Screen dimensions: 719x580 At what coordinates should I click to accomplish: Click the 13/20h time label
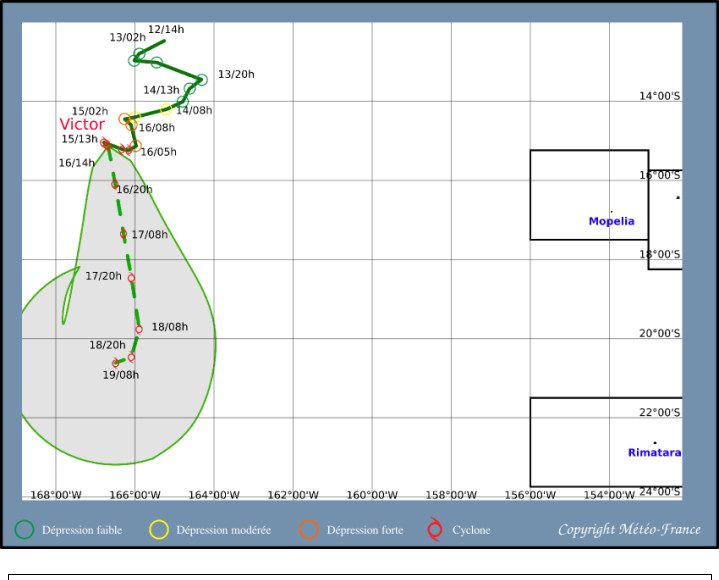click(236, 74)
